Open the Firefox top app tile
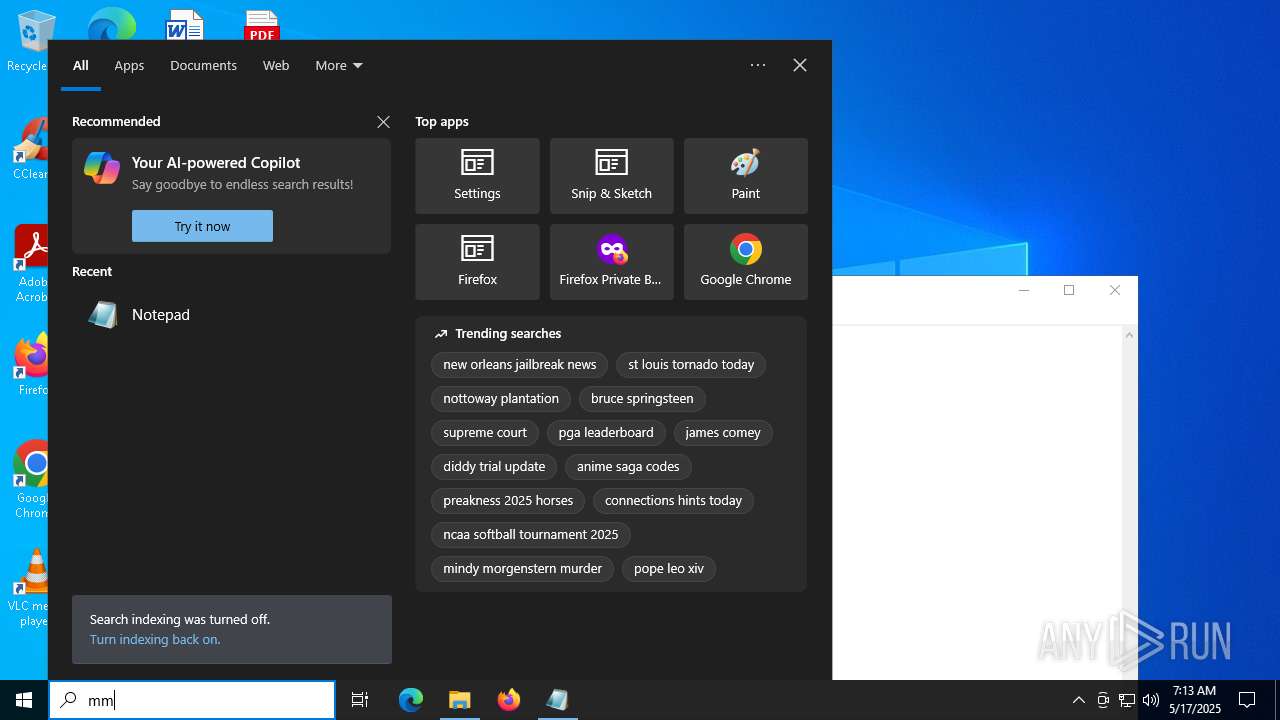Viewport: 1280px width, 720px height. click(477, 262)
